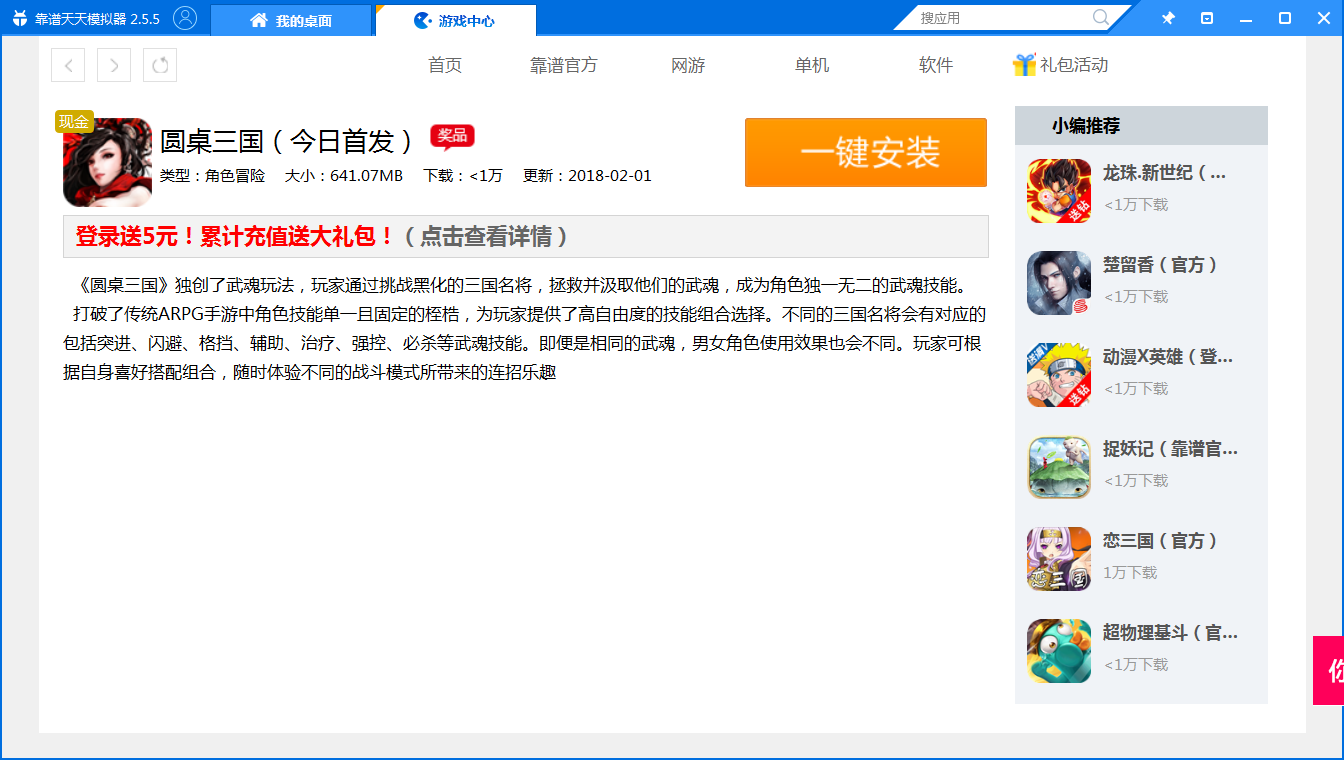Image resolution: width=1344 pixels, height=760 pixels.
Task: Open 动漫X英雄 game icon
Action: tap(1059, 375)
